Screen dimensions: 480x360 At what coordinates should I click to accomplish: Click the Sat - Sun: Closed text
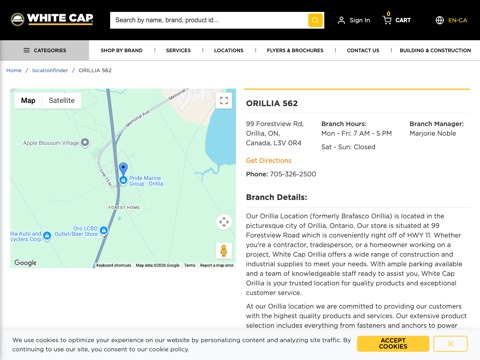348,147
